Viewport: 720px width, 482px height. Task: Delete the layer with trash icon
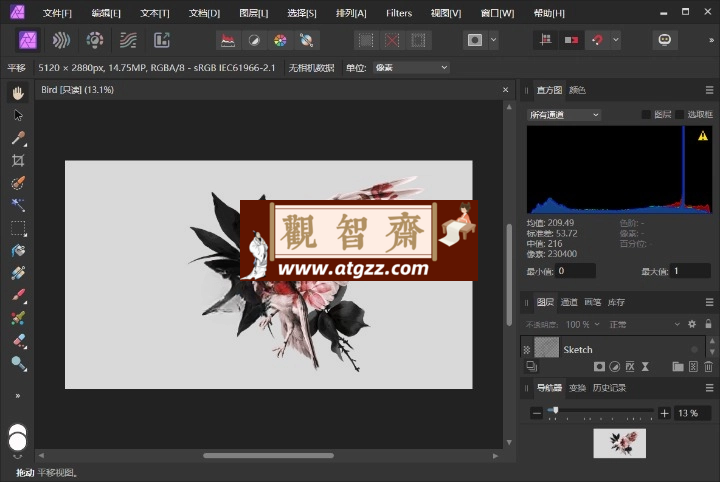point(709,366)
